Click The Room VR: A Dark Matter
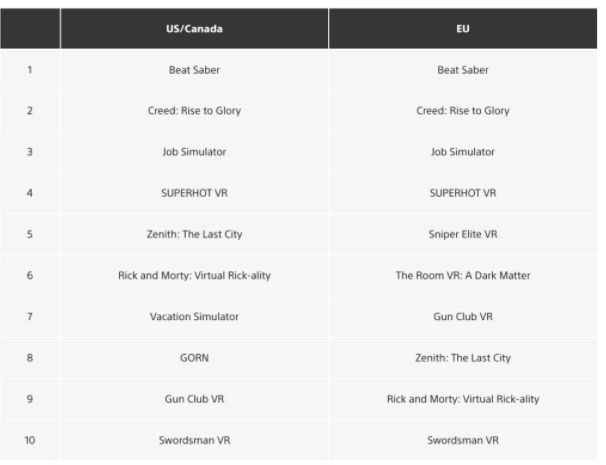 [x=462, y=275]
